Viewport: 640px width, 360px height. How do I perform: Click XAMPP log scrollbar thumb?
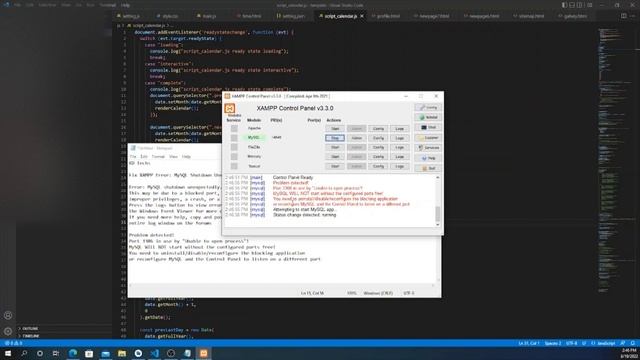[438, 213]
